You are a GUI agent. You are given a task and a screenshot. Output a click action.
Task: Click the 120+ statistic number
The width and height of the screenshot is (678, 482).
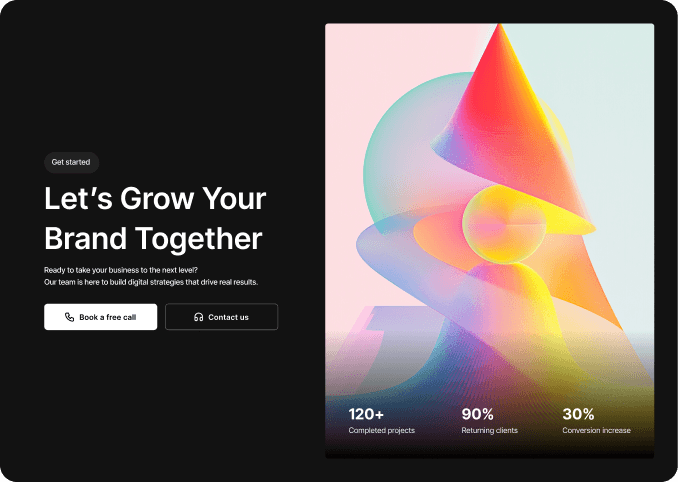366,414
